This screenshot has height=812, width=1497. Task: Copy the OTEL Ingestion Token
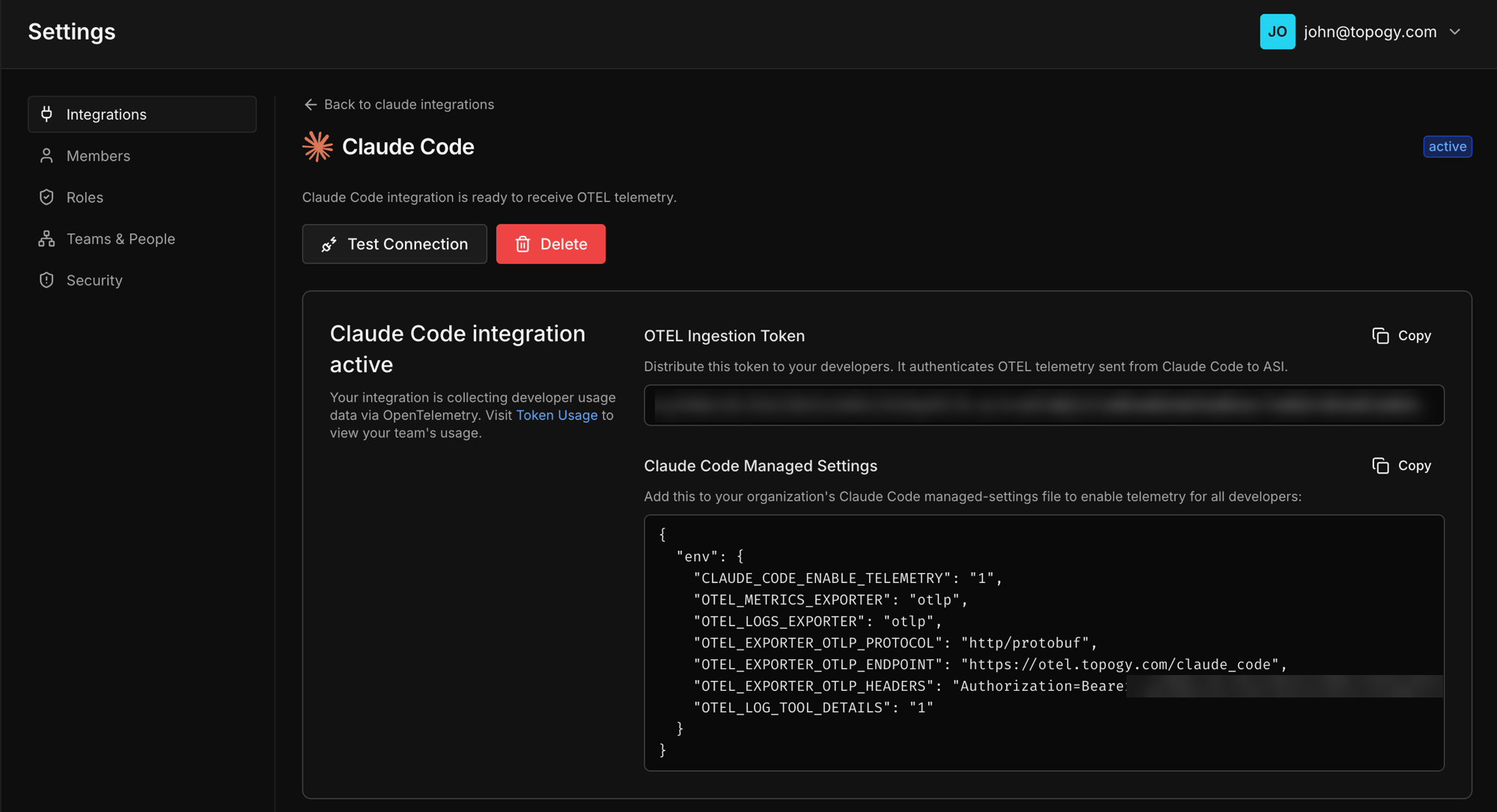tap(1402, 336)
